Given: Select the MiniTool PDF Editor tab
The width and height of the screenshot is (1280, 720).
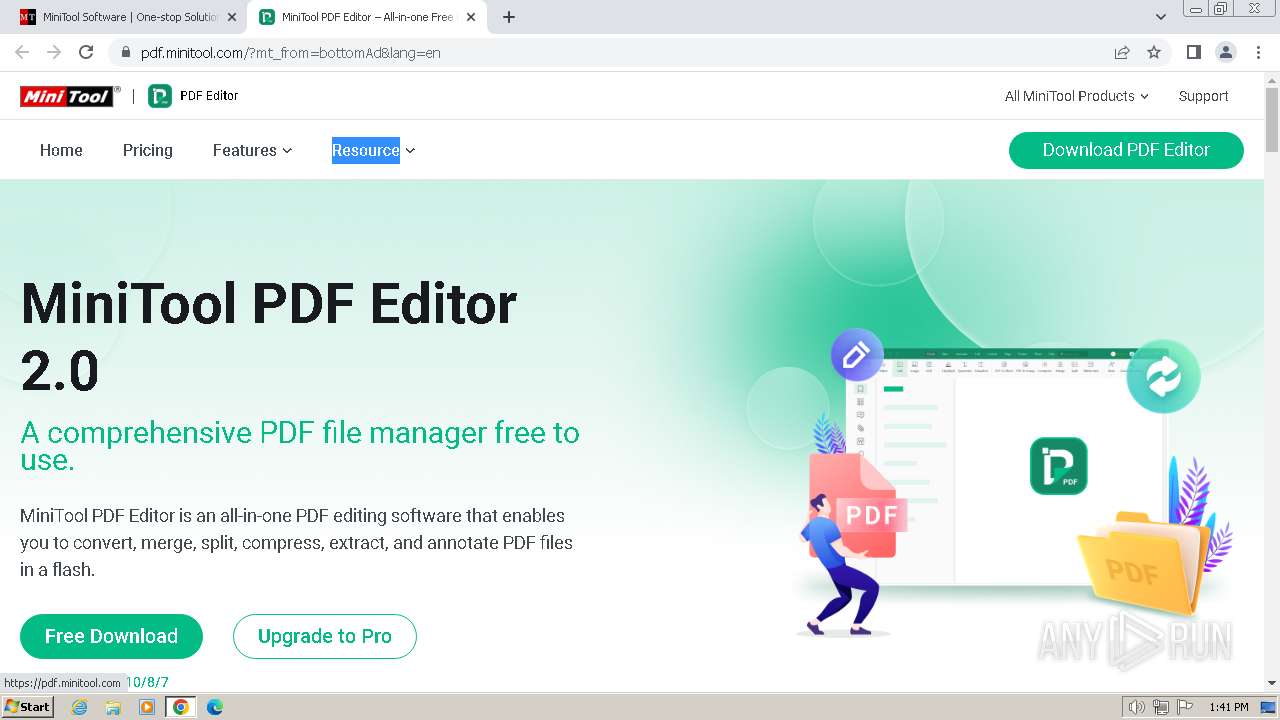Looking at the screenshot, I should [x=366, y=17].
